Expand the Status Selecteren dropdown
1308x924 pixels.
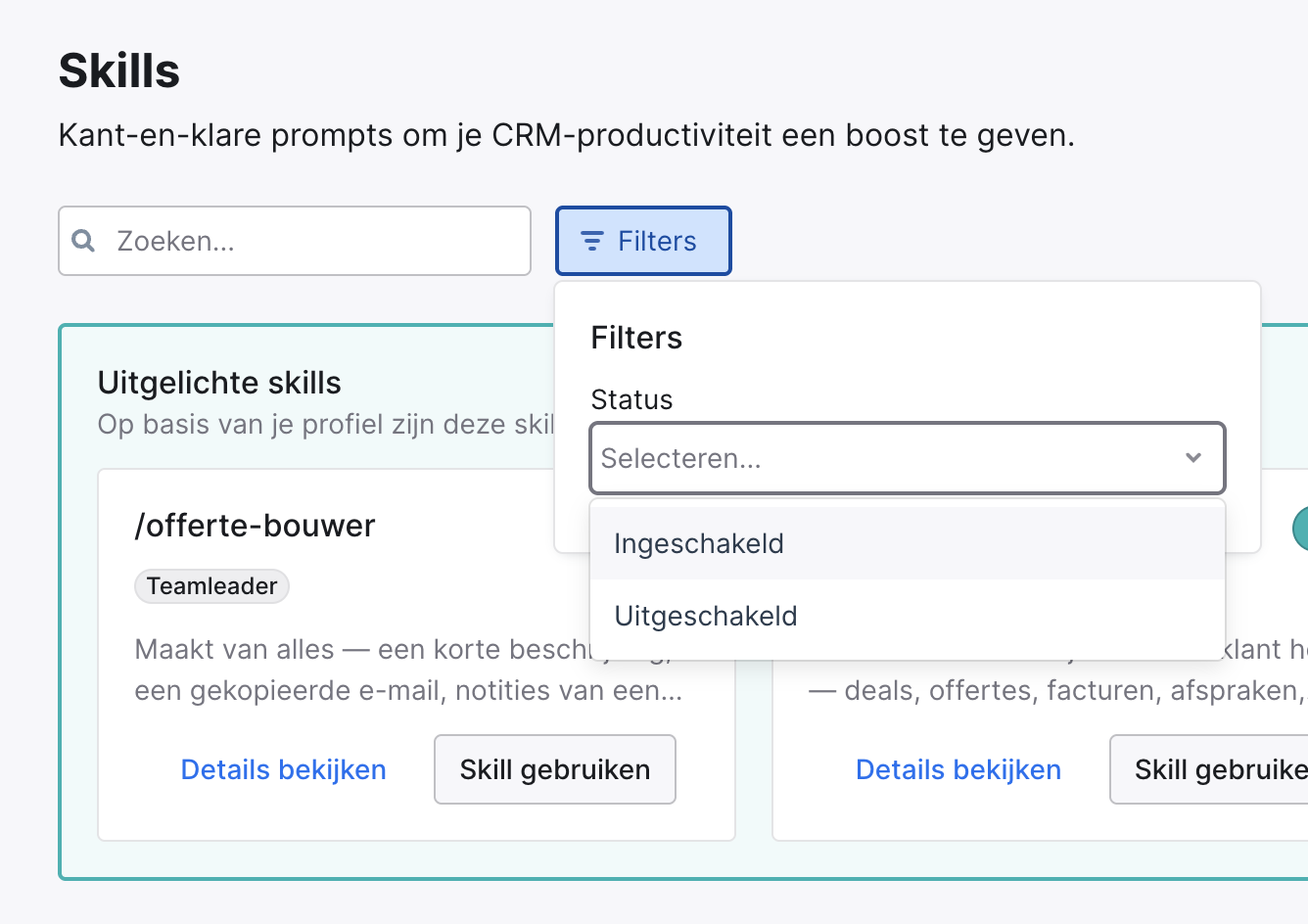pyautogui.click(x=908, y=458)
